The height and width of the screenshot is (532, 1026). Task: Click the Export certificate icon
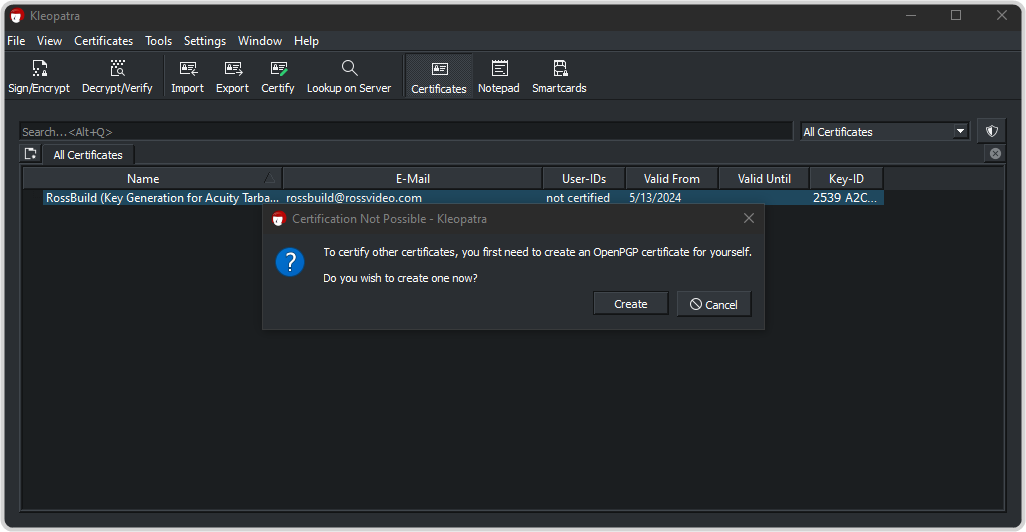232,76
